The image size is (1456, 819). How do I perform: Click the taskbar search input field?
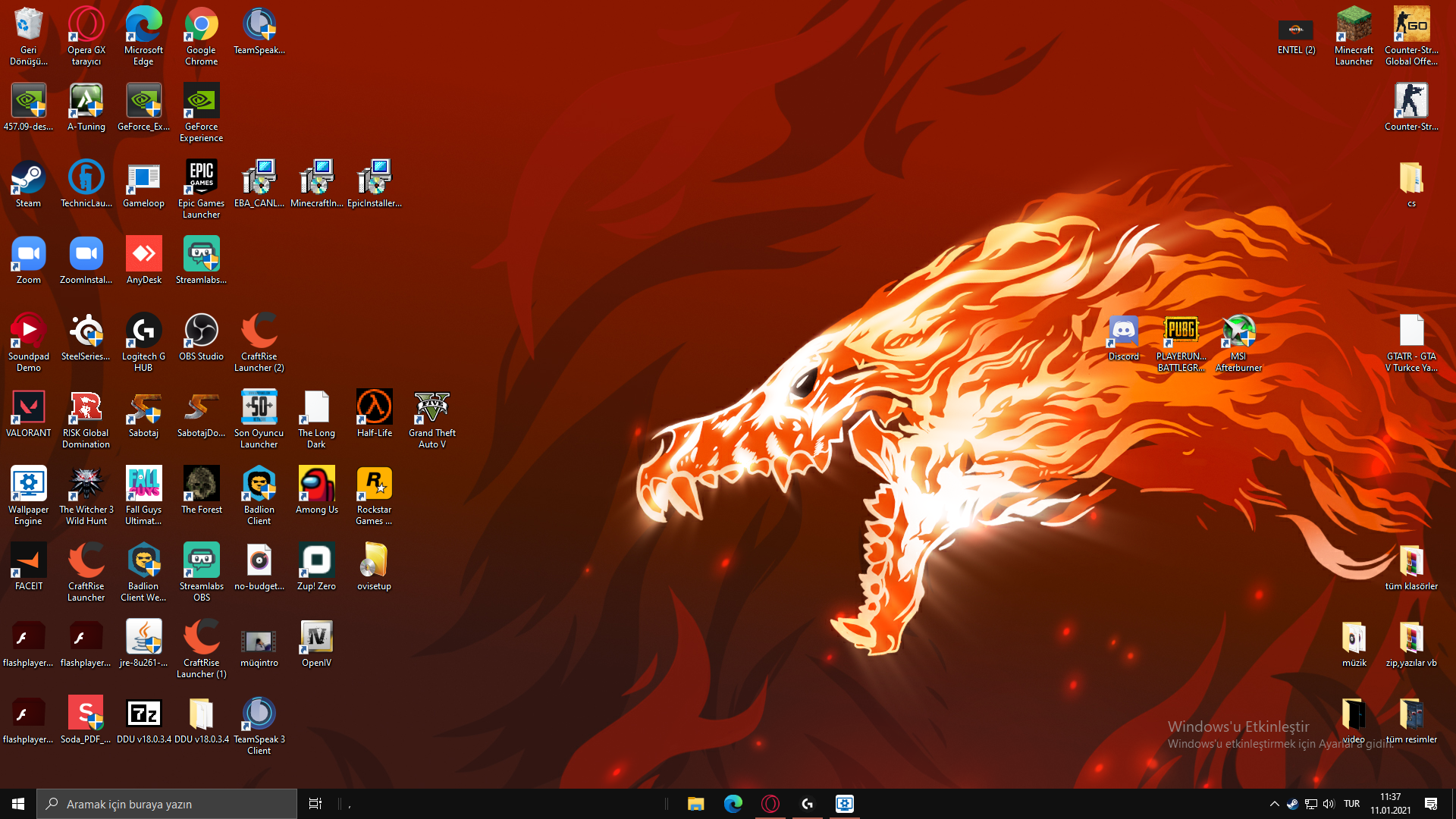(x=167, y=804)
